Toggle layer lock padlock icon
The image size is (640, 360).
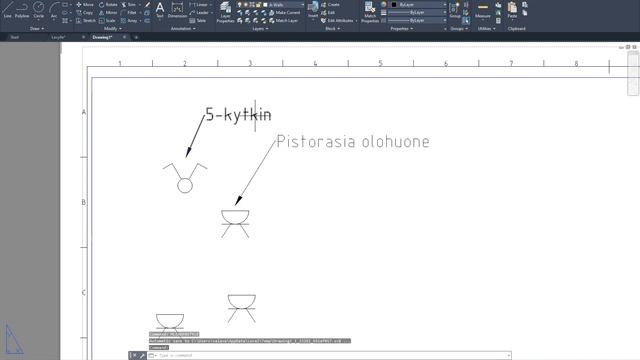pos(258,4)
